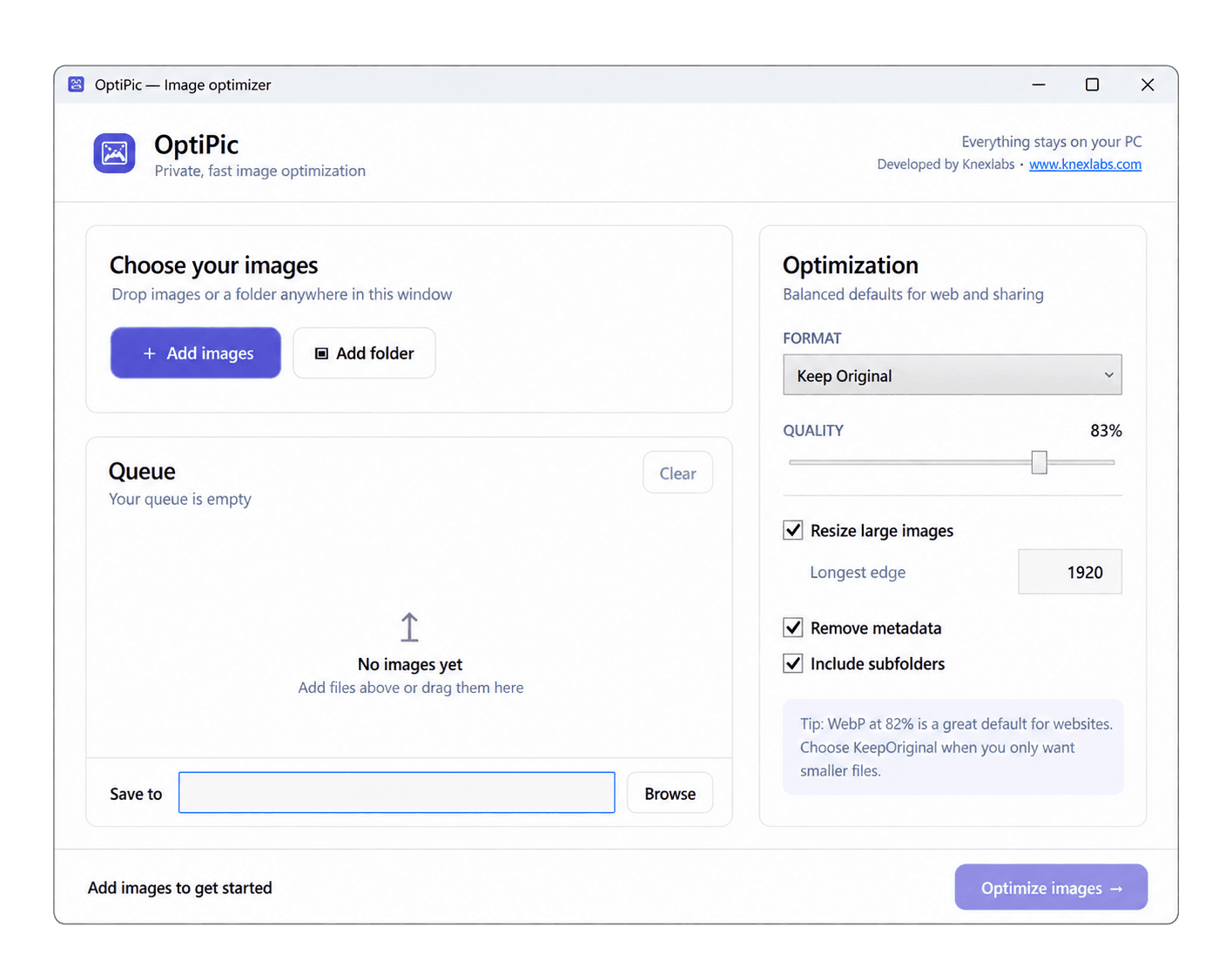1232x967 pixels.
Task: Close the OptiPic window
Action: tap(1148, 84)
